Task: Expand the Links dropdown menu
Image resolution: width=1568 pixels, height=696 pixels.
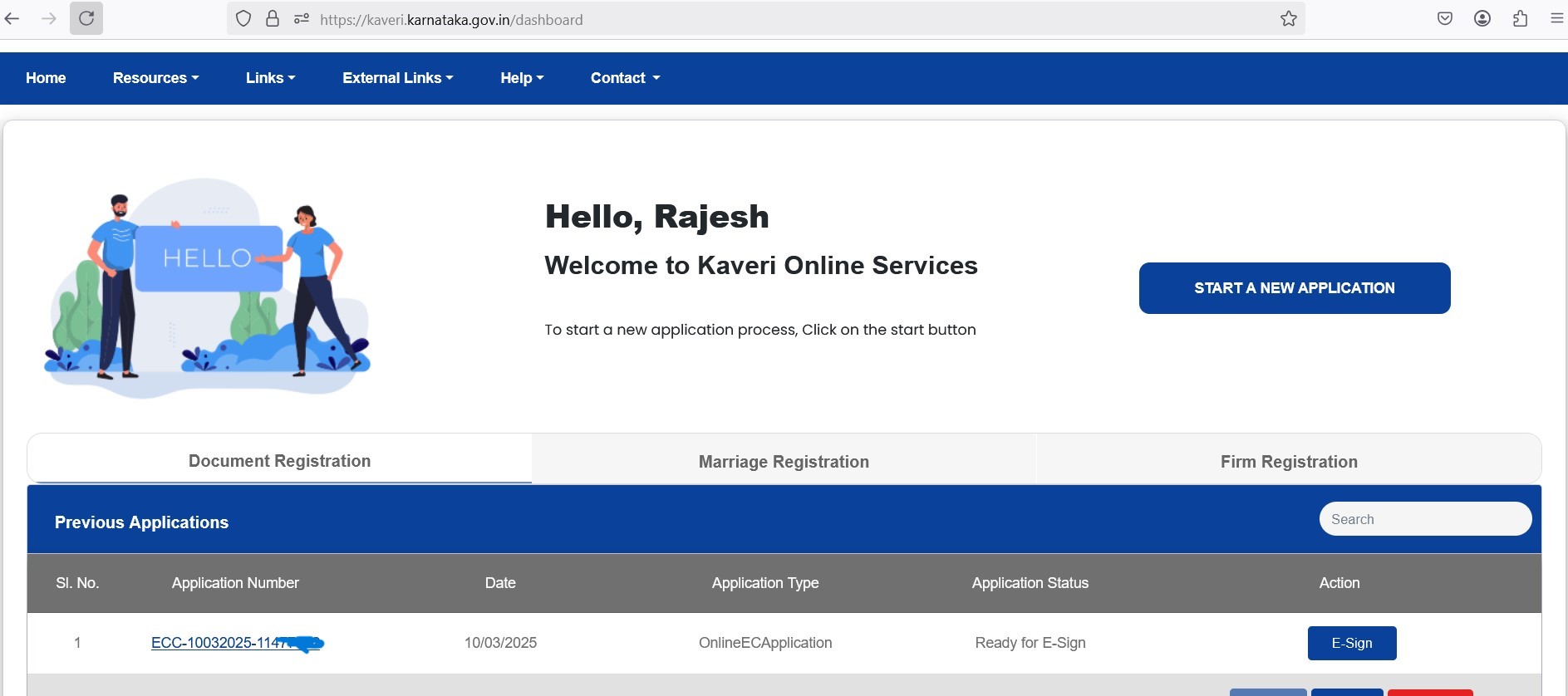Action: tap(271, 78)
